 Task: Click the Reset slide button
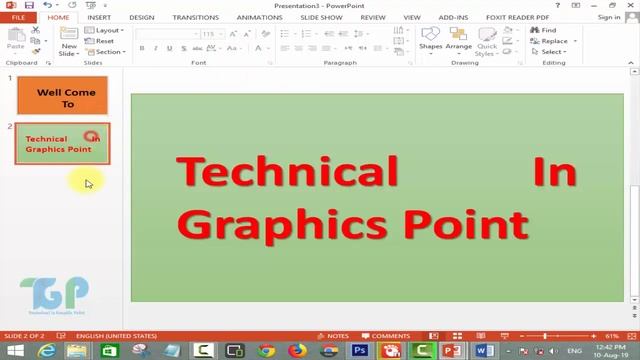click(99, 41)
